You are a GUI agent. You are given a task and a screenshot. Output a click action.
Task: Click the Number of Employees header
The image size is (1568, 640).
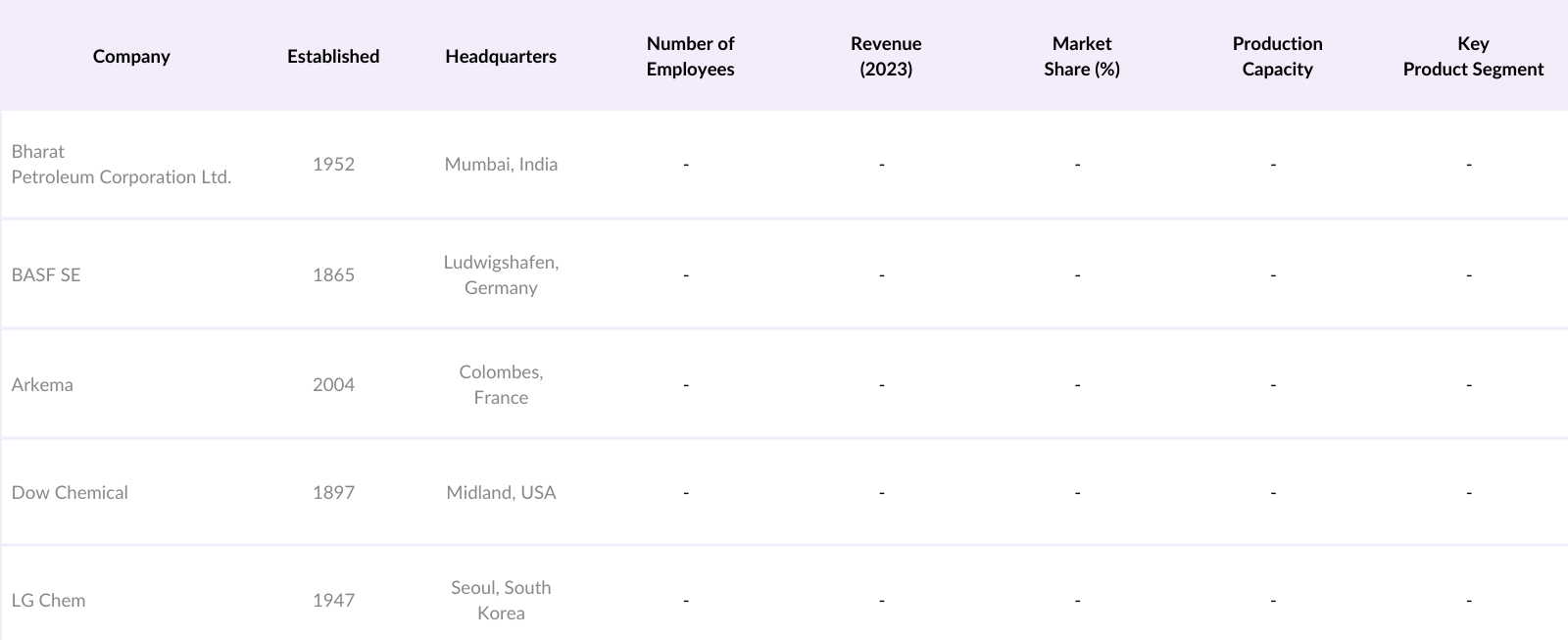pyautogui.click(x=690, y=57)
